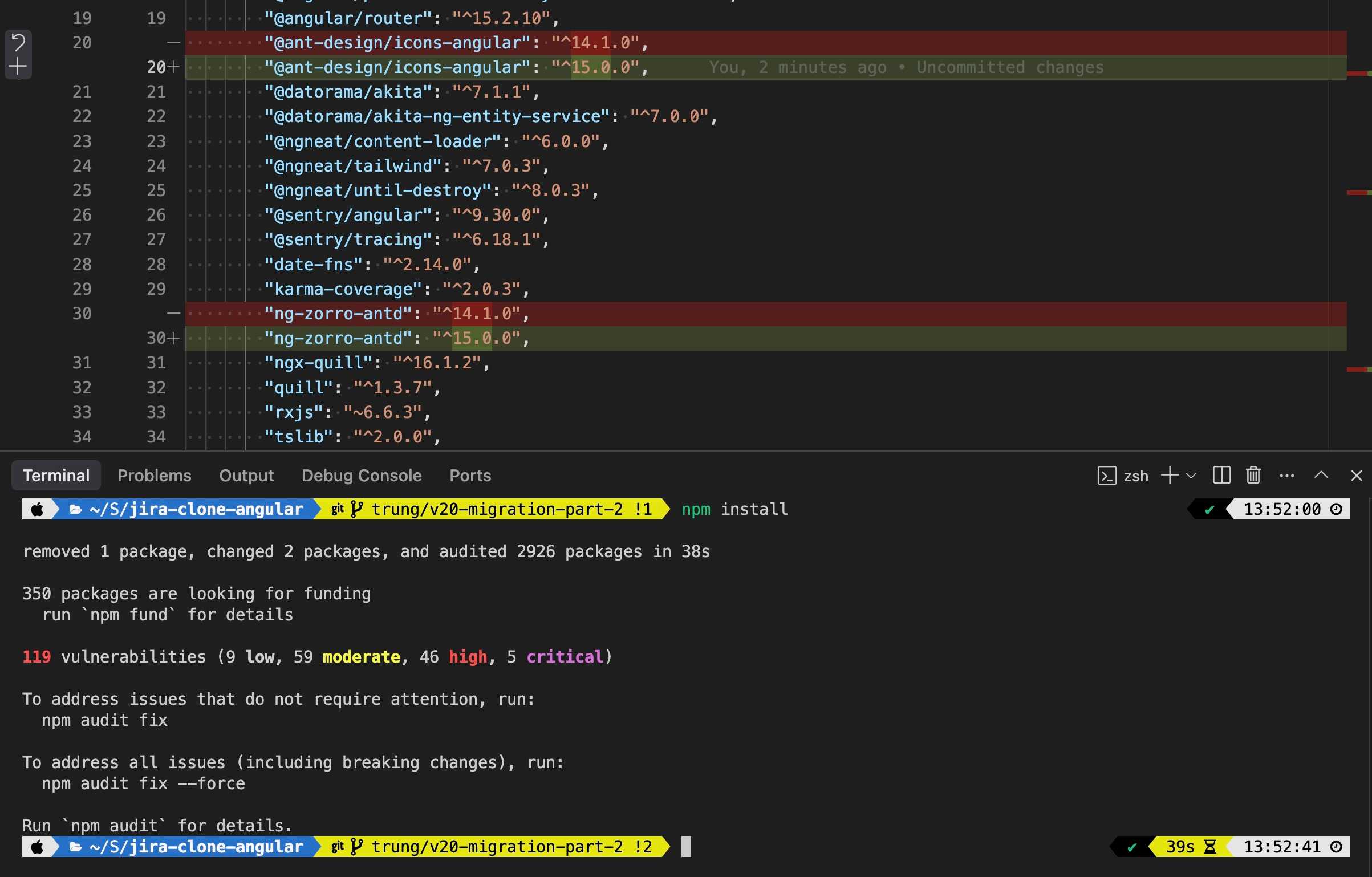Screen dimensions: 1372x877
Task: Click the removed "ng-zorro-antd" ^14.1.0 line
Action: click(766, 314)
